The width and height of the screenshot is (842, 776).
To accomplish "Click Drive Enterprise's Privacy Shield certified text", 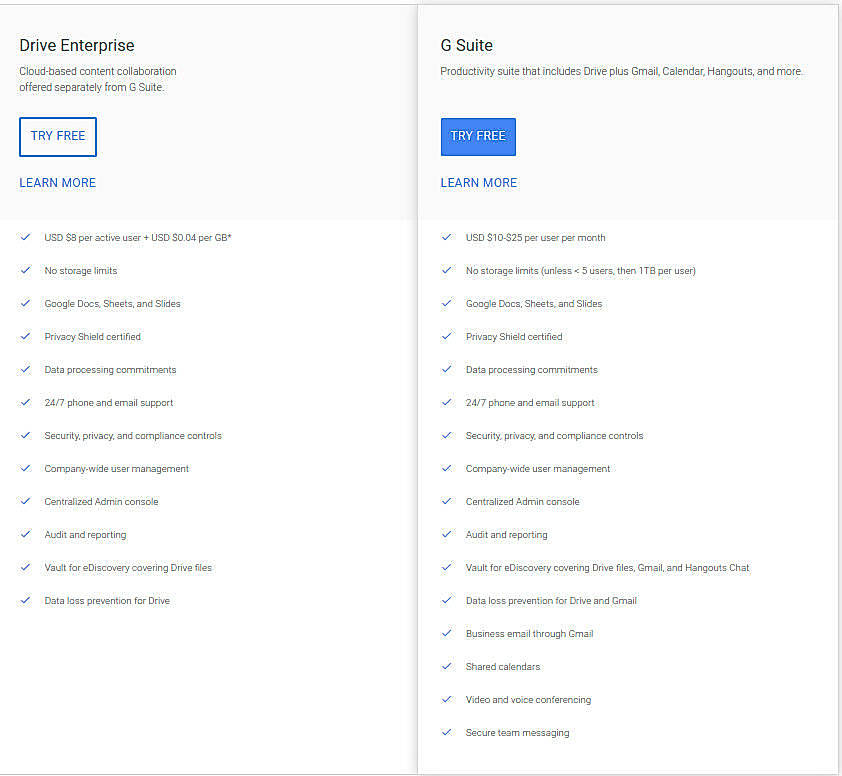I will (x=93, y=337).
